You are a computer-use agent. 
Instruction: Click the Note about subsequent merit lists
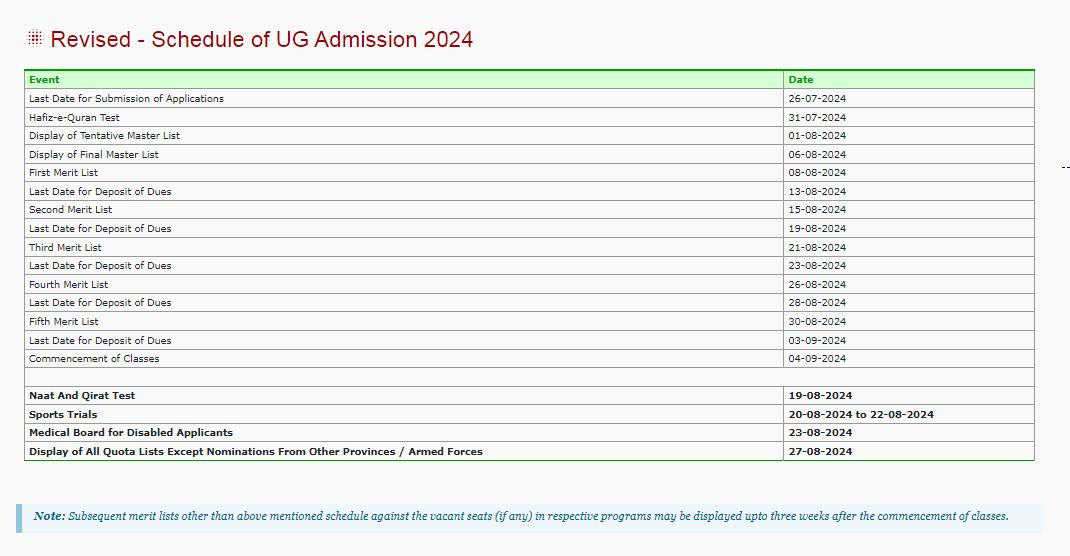point(521,516)
